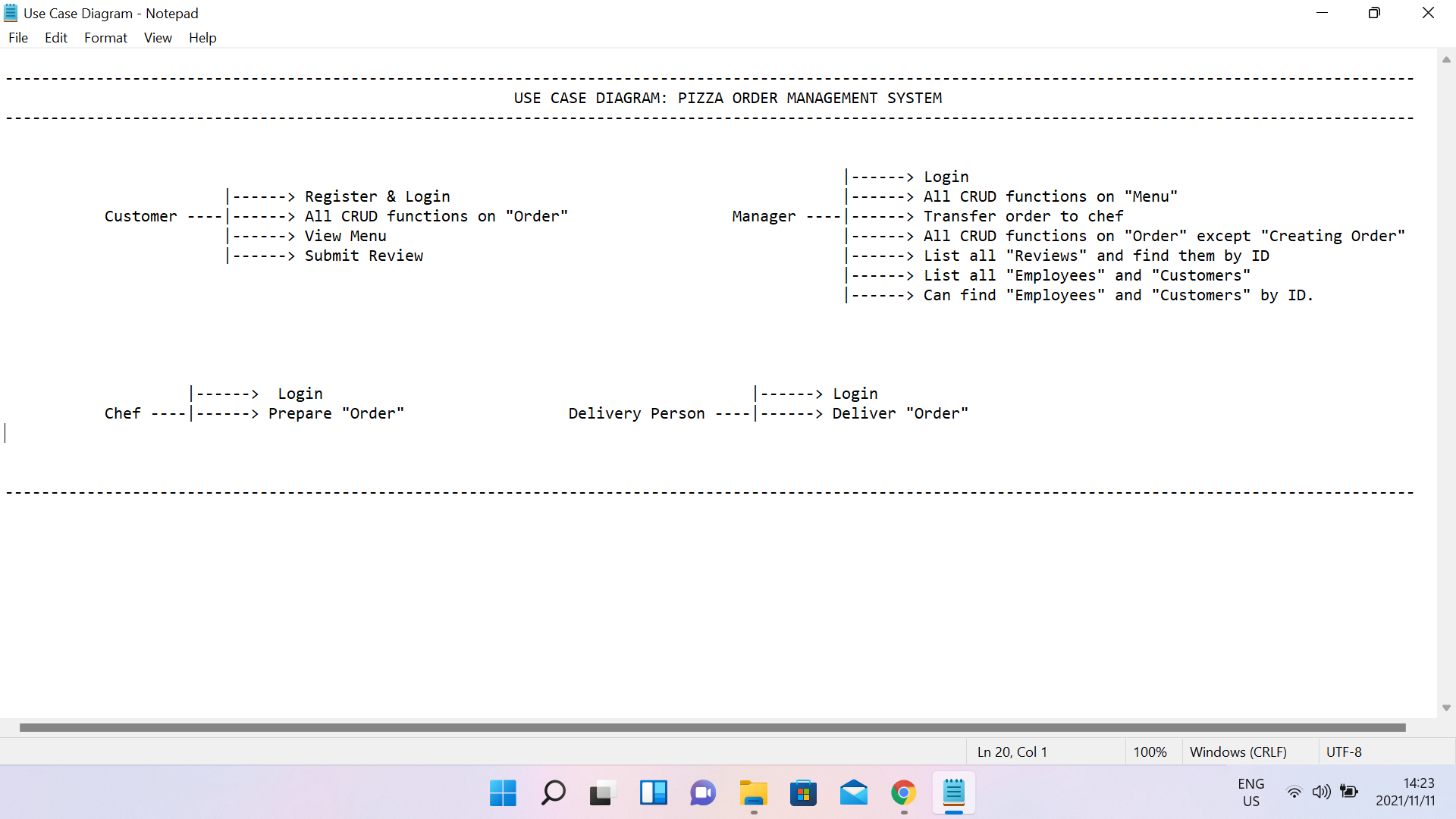The height and width of the screenshot is (819, 1456).
Task: Open File Explorer from taskbar
Action: click(x=753, y=793)
